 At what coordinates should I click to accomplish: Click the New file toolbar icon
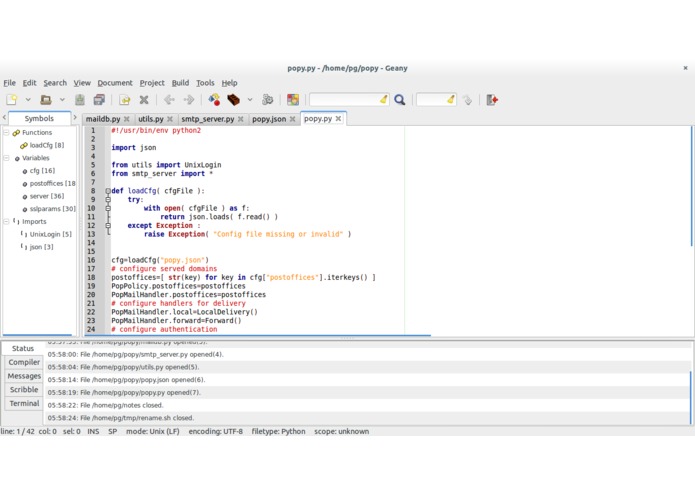[x=12, y=100]
